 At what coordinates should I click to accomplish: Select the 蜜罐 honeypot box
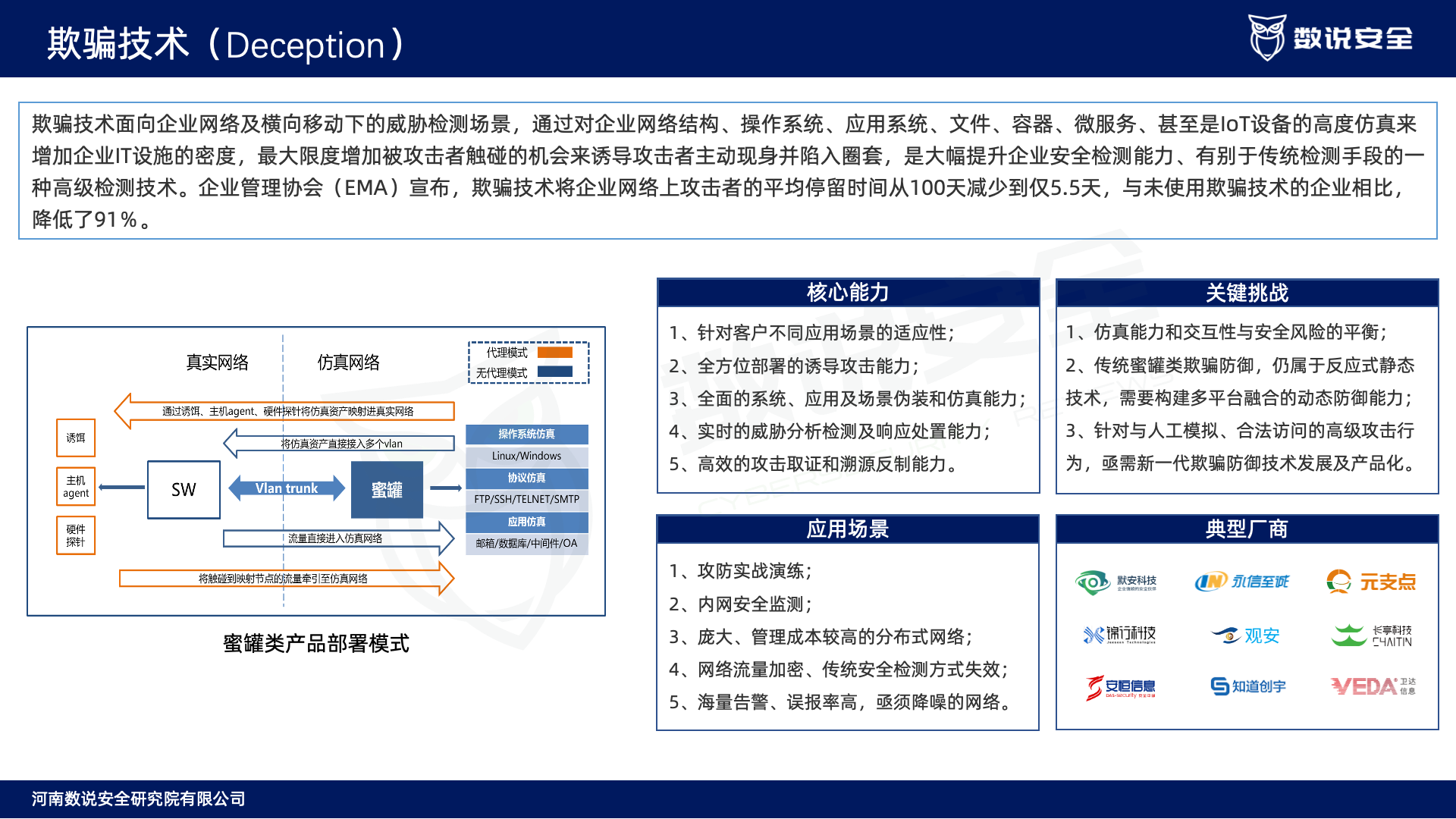coord(387,490)
